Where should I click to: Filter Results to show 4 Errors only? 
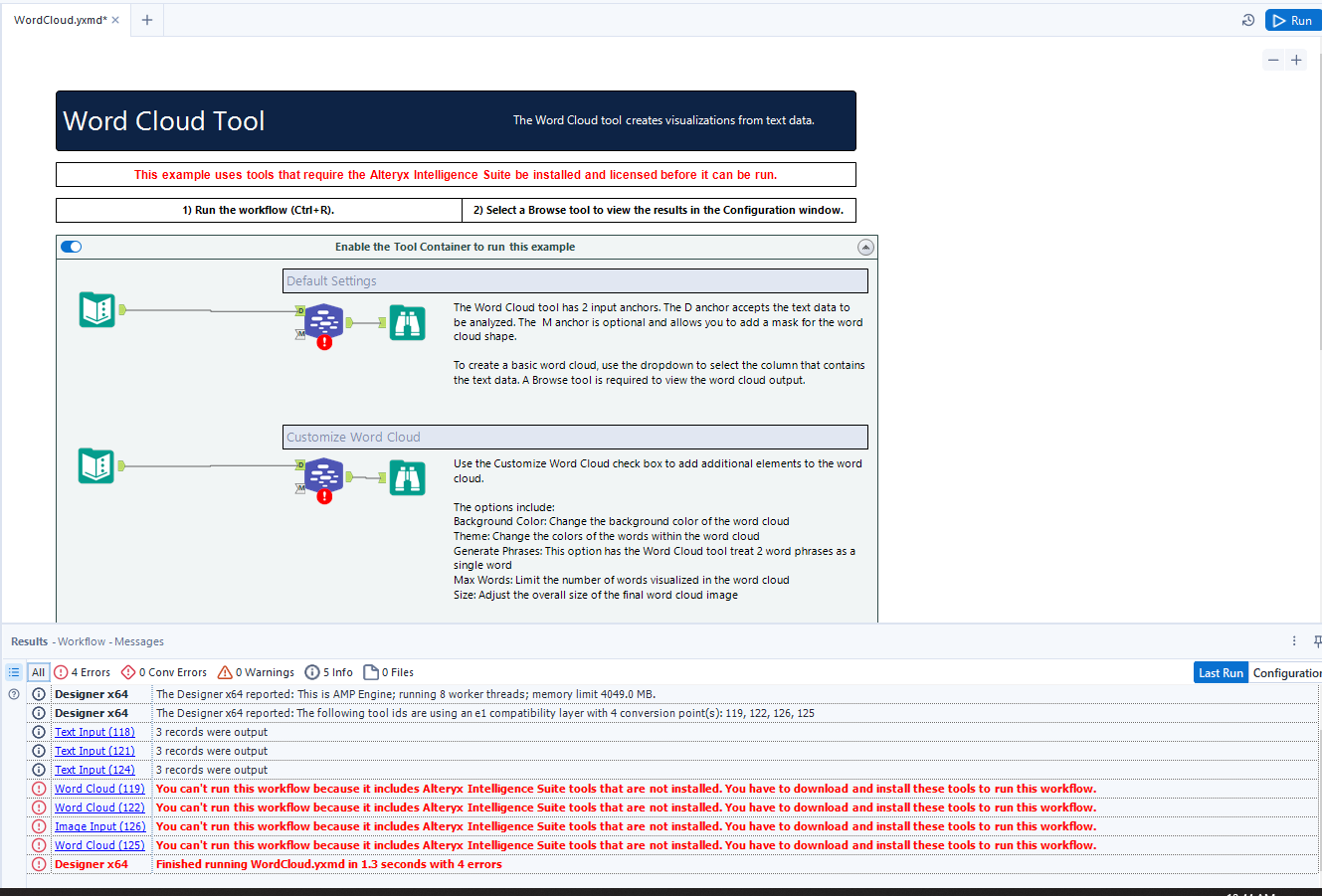[x=82, y=671]
